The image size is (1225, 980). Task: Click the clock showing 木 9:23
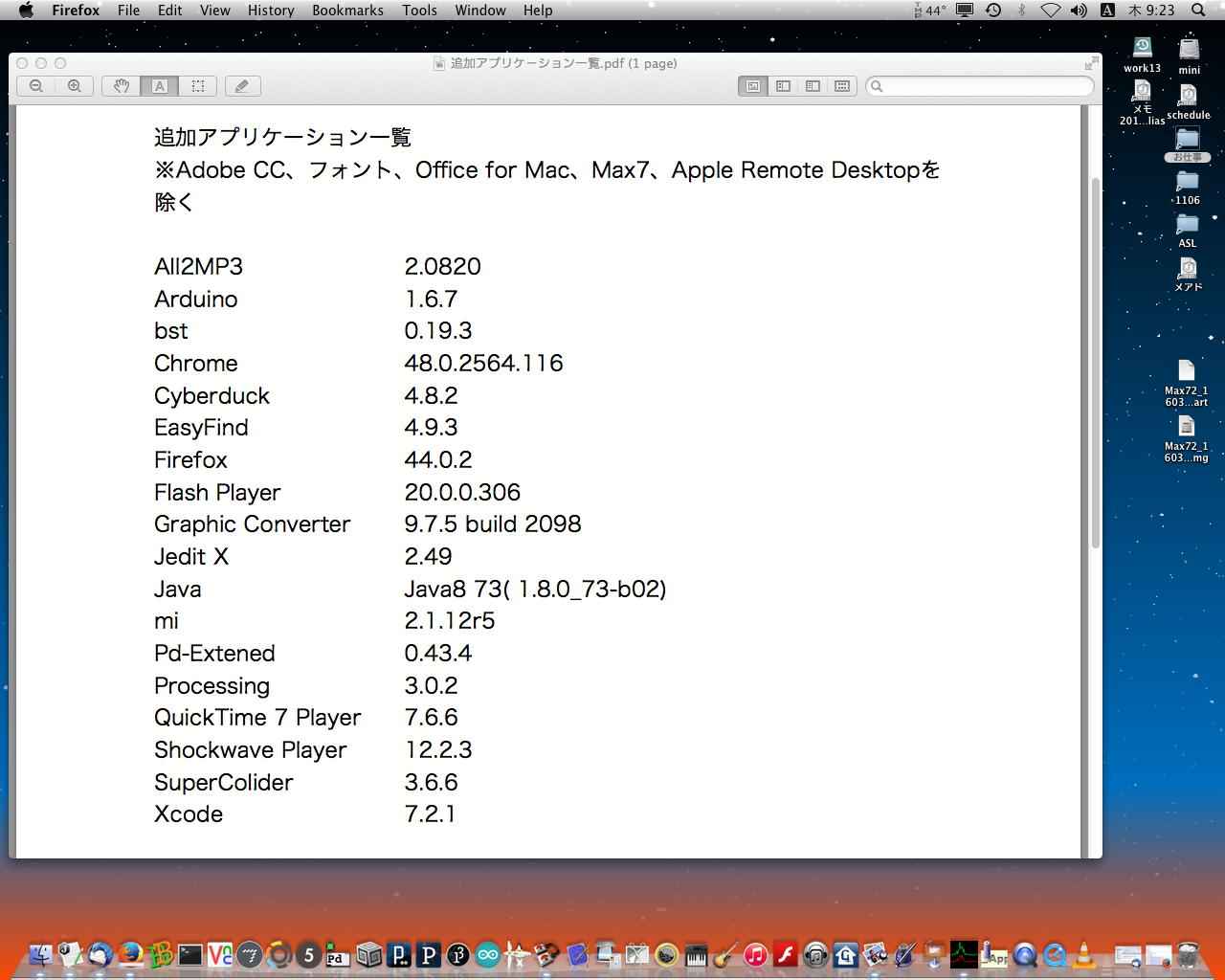(1151, 11)
